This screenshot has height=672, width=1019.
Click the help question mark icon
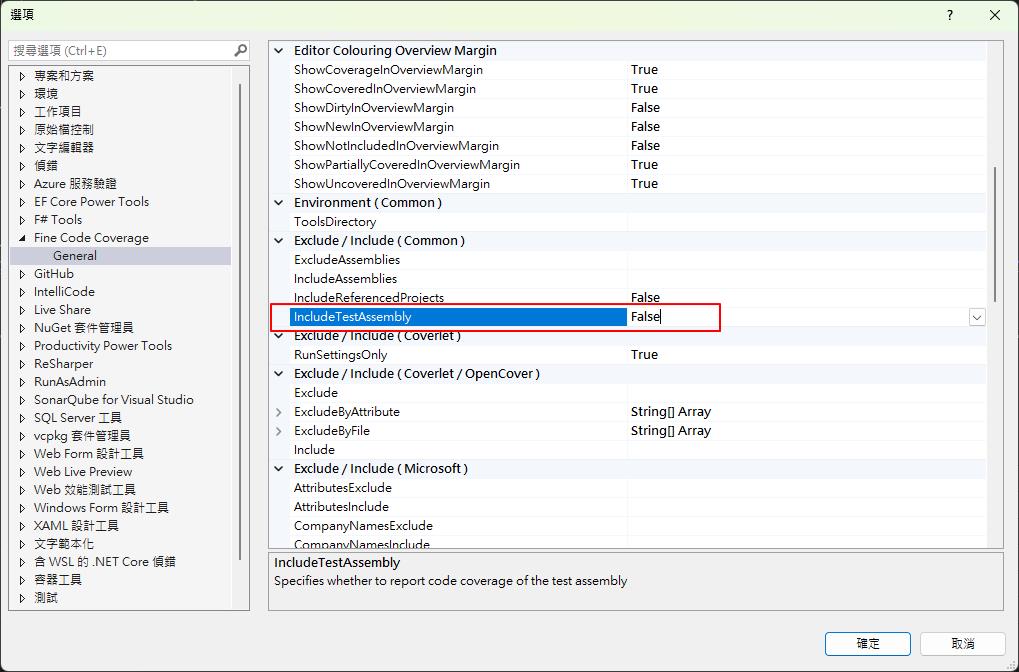(949, 15)
